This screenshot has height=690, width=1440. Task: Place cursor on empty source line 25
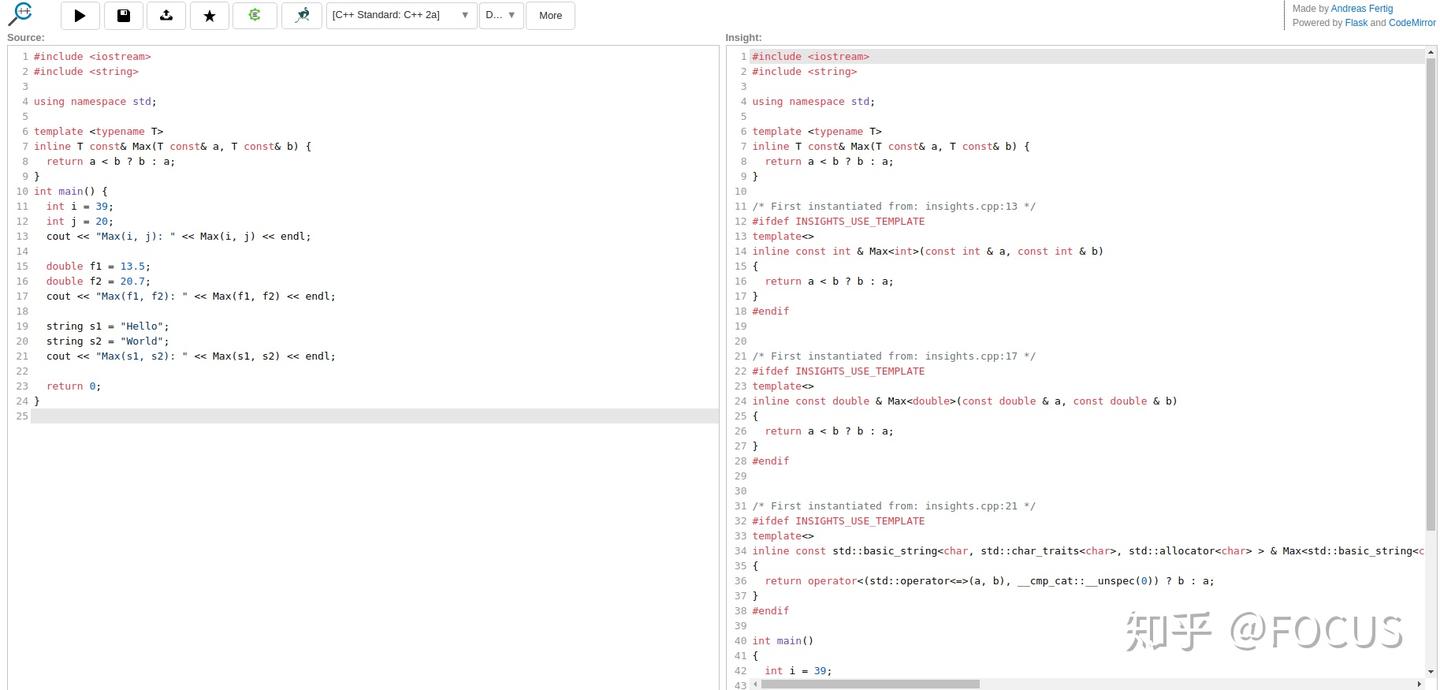click(375, 416)
